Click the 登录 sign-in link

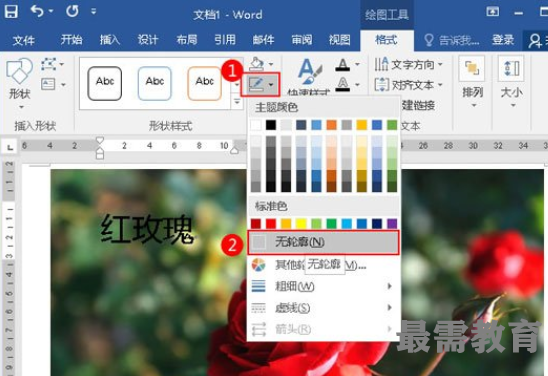tap(503, 40)
